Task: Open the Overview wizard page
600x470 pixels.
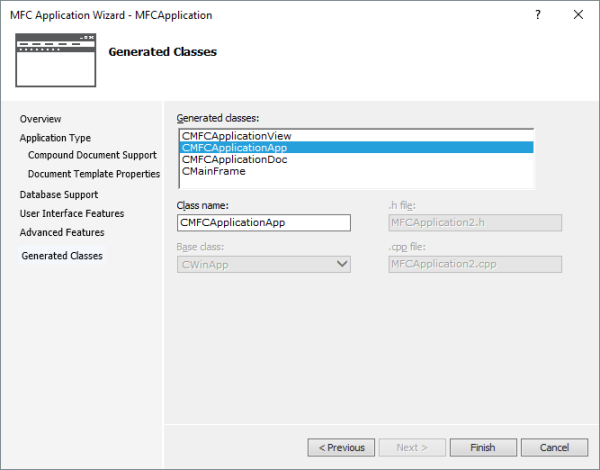Action: [x=40, y=119]
